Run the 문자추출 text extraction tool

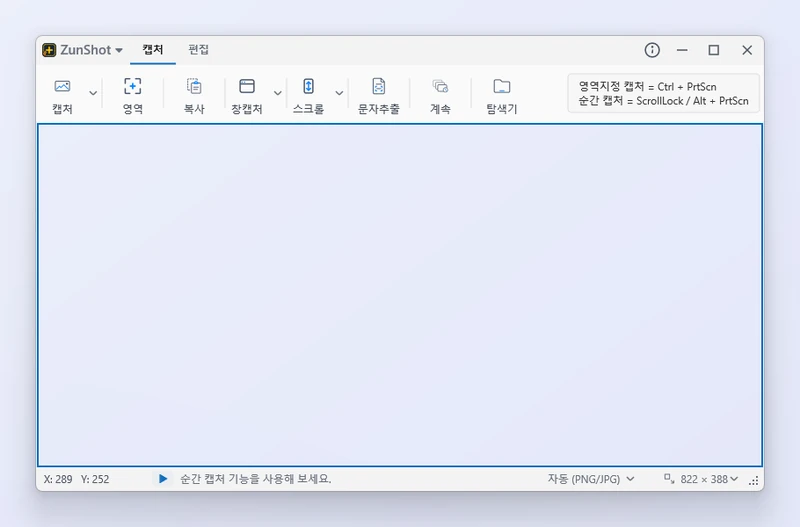point(379,95)
